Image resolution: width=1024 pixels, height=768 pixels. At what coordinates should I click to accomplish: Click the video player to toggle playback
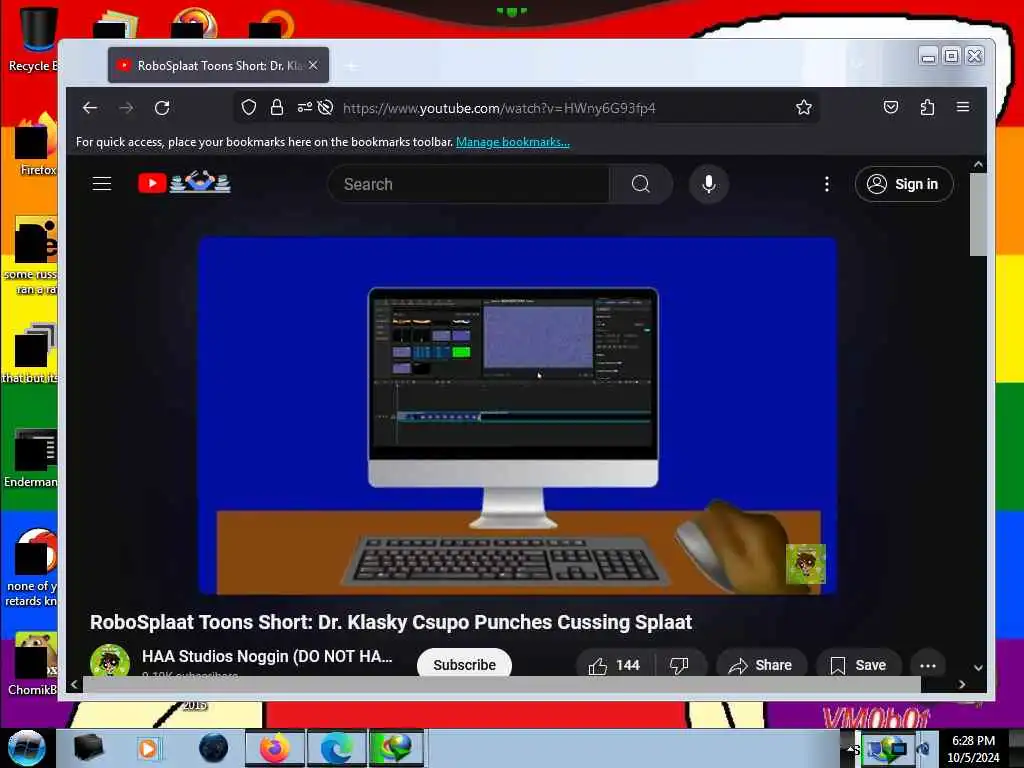[517, 415]
